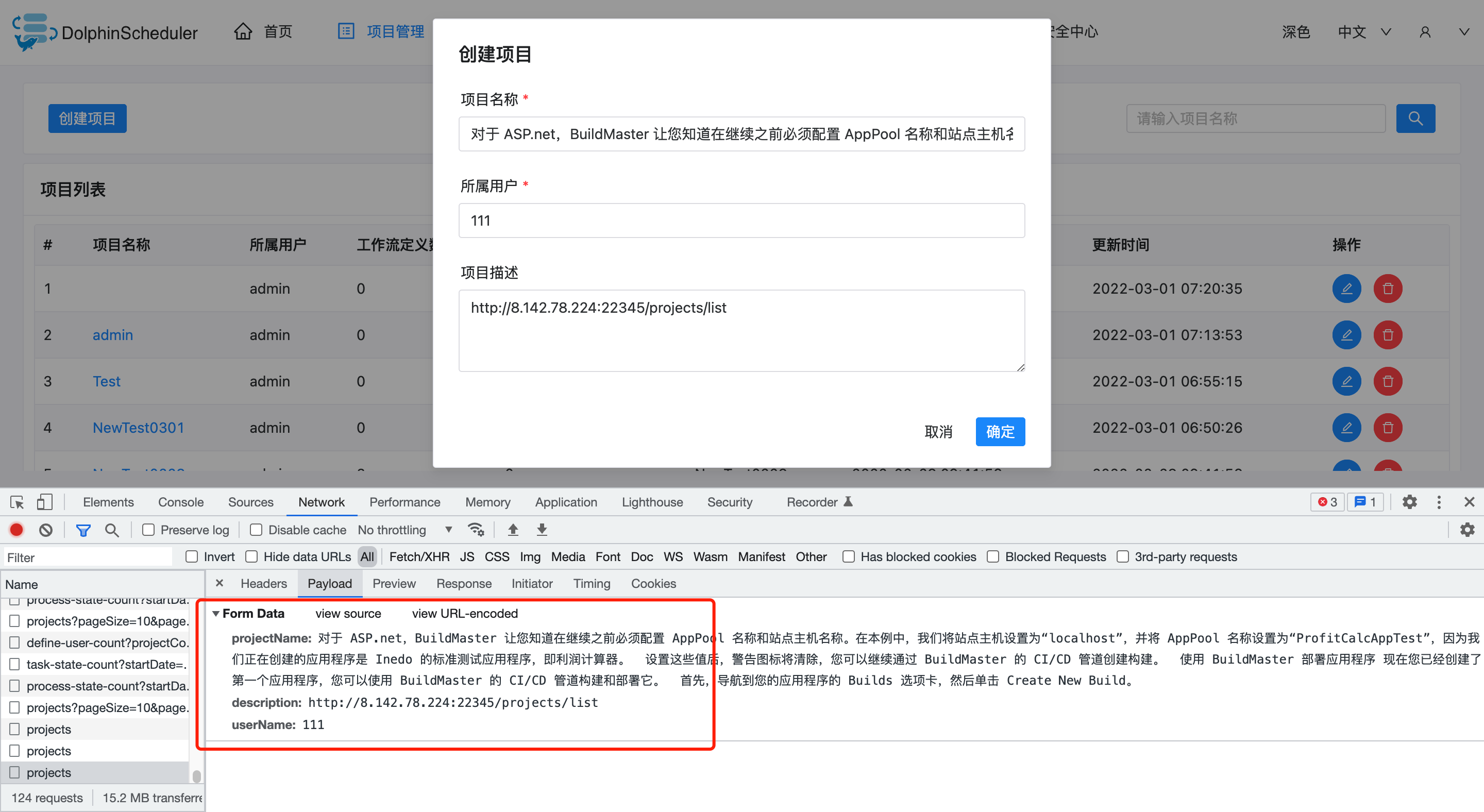The width and height of the screenshot is (1484, 812).
Task: Activate the inspect element cursor tool
Action: coord(16,502)
